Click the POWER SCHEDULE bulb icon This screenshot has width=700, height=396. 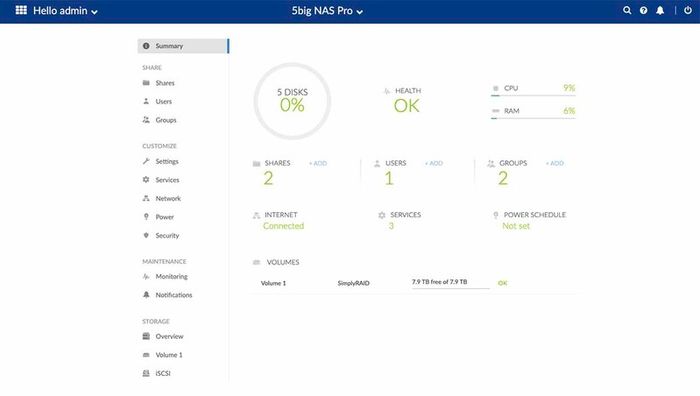(x=496, y=215)
